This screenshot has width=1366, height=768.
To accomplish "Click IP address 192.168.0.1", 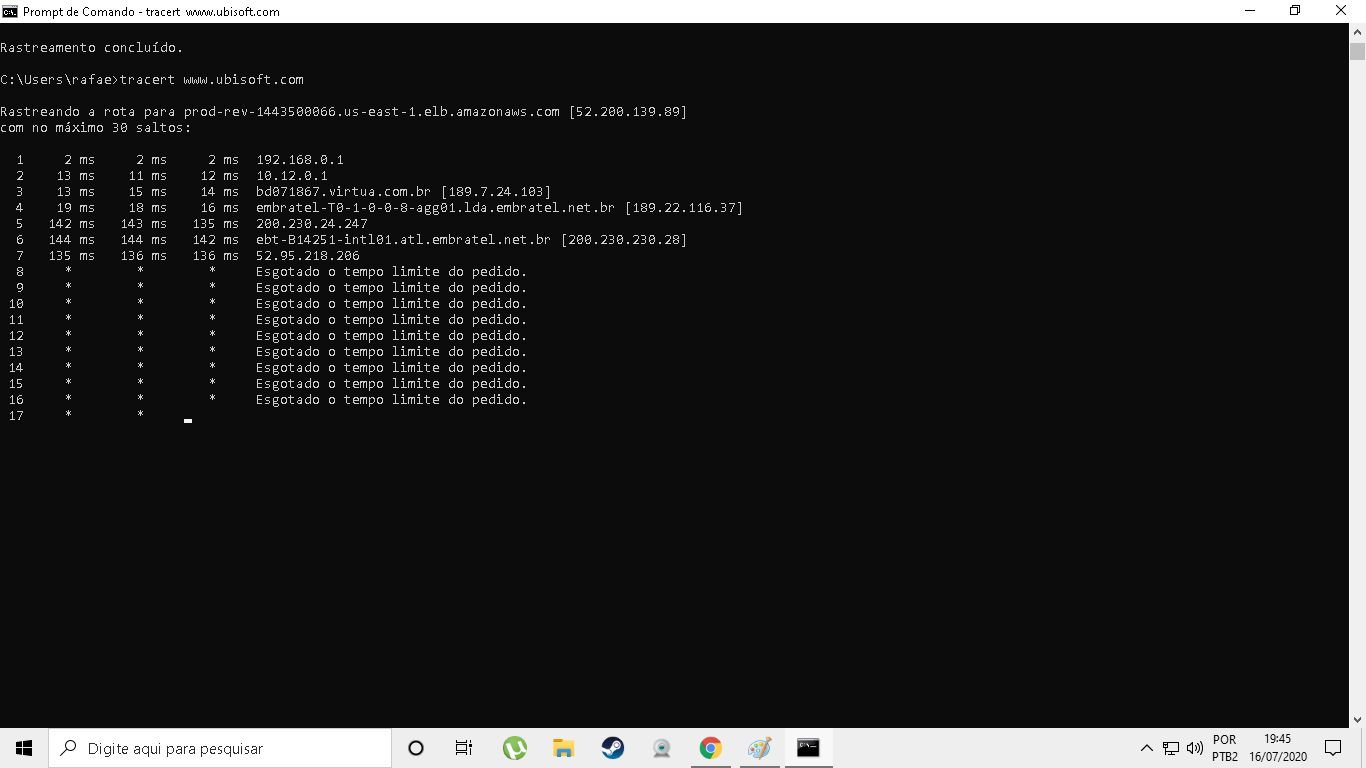I will (x=300, y=159).
